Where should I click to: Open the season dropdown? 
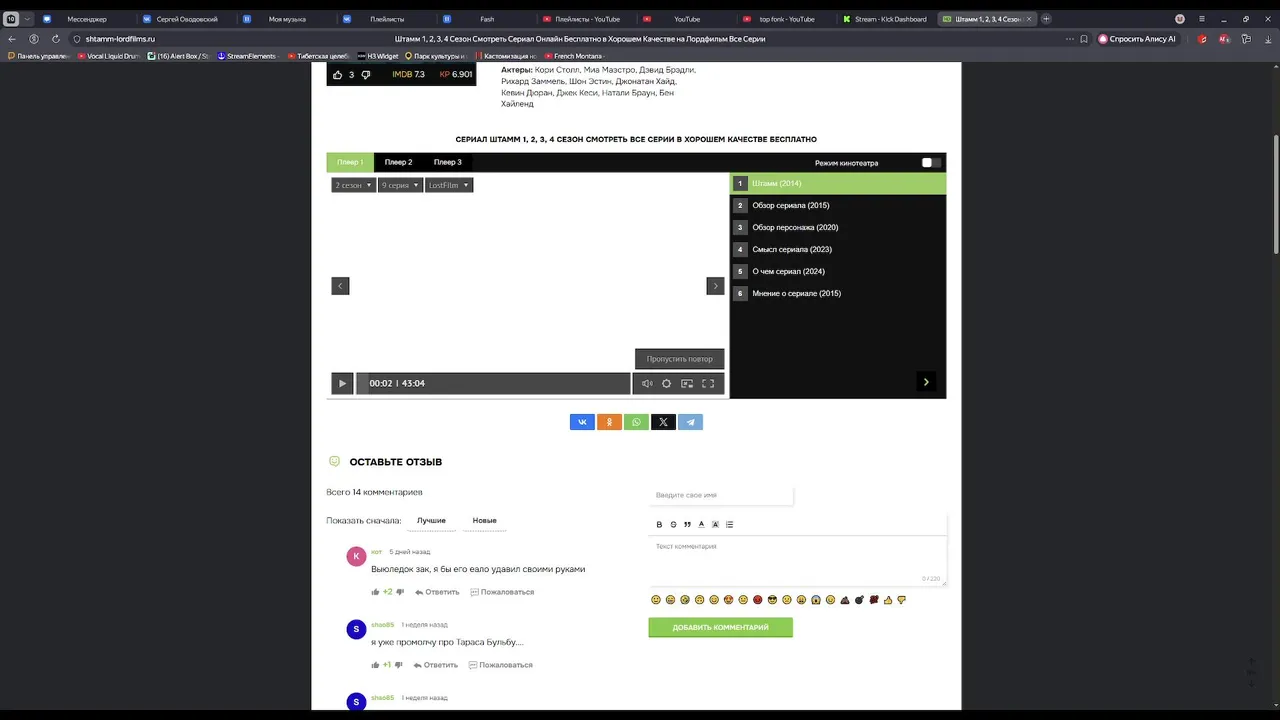point(354,185)
